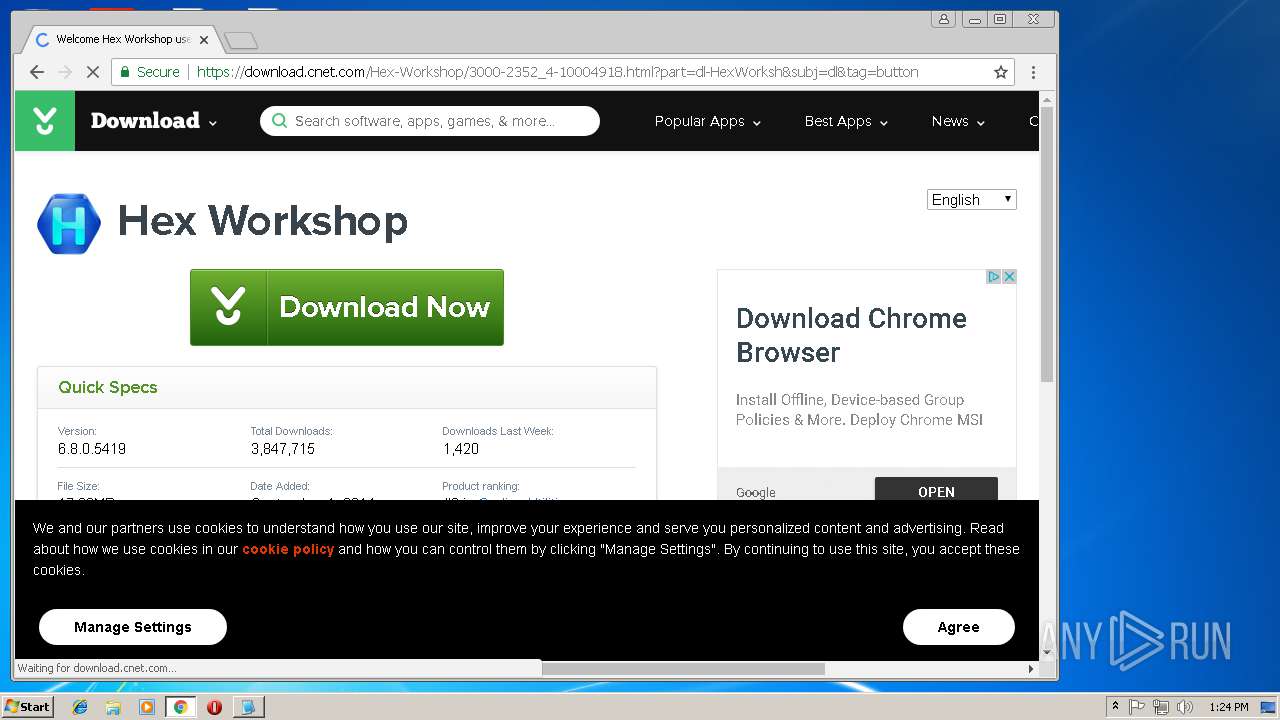Expand the Best Apps menu

pyautogui.click(x=845, y=121)
